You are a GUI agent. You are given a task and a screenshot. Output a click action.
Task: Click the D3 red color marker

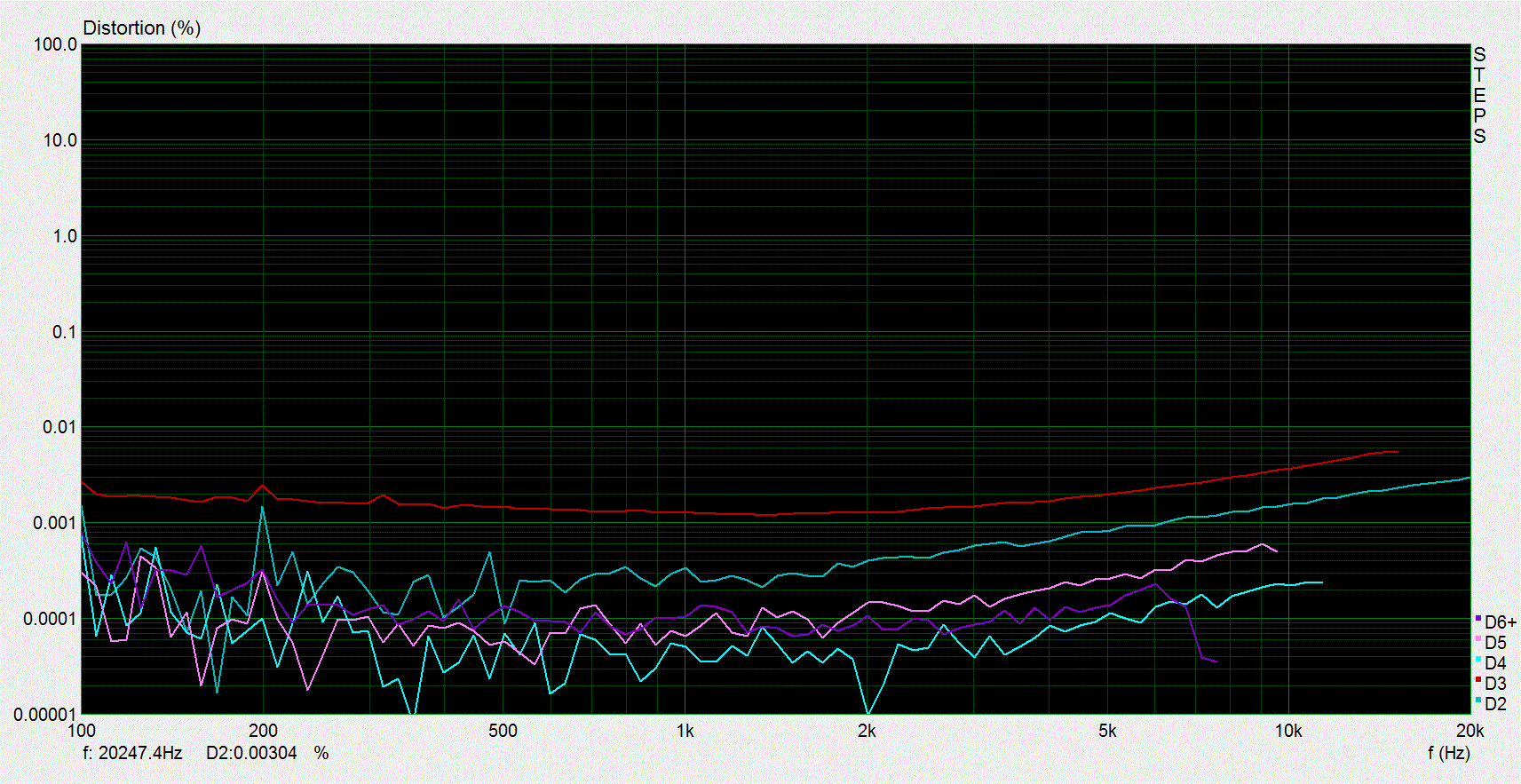pos(1478,680)
